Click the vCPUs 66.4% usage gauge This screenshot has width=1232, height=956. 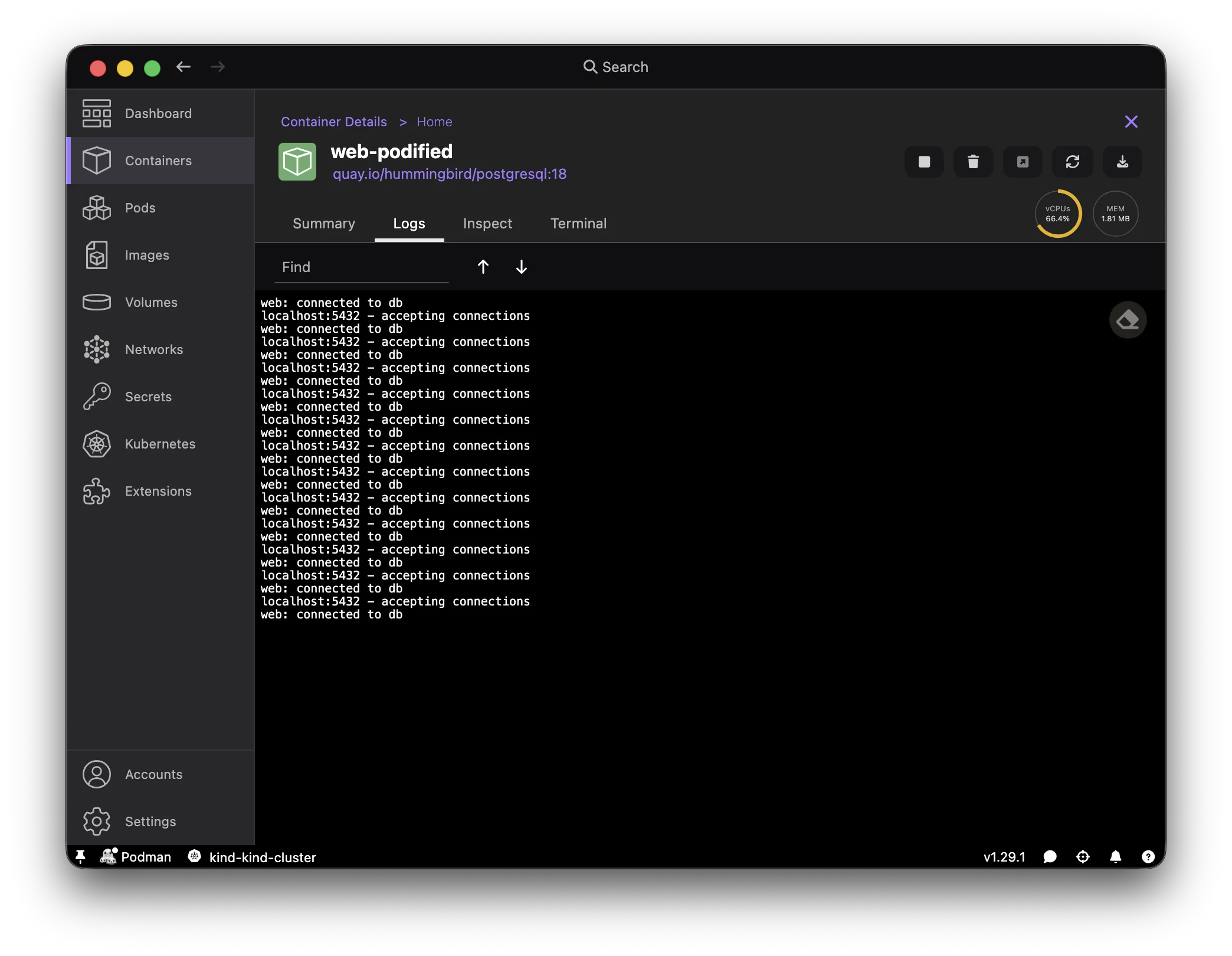point(1058,214)
